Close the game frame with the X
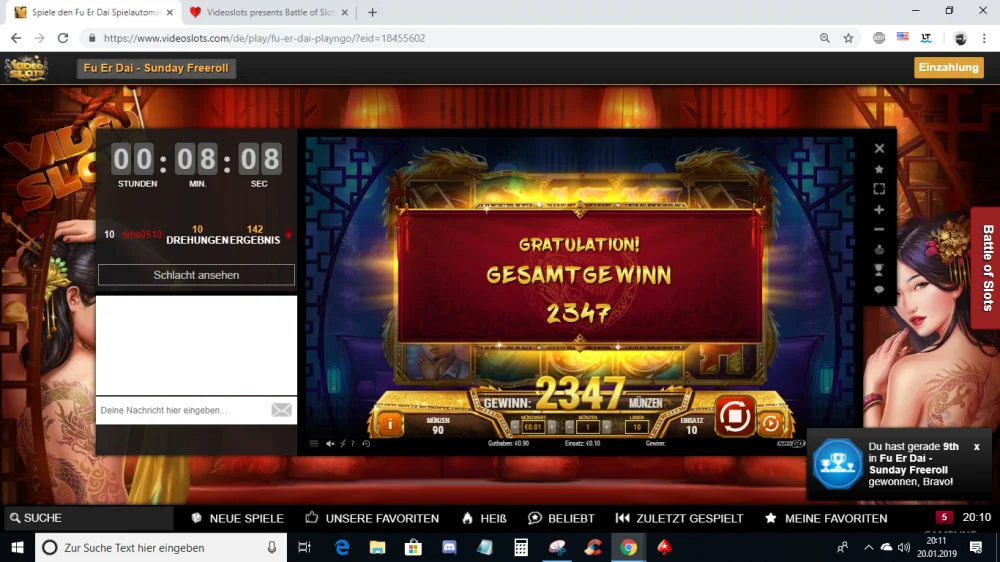Image resolution: width=1000 pixels, height=562 pixels. (x=879, y=149)
